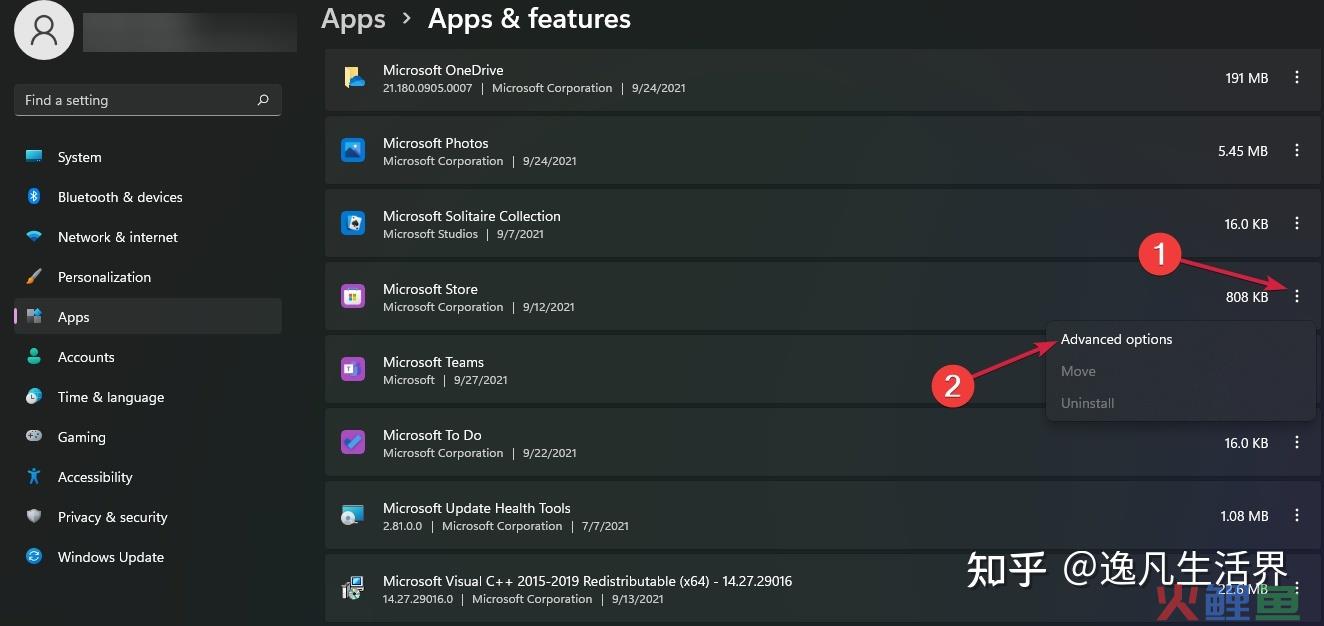1324x626 pixels.
Task: Click the Personalization brush icon
Action: coord(35,277)
